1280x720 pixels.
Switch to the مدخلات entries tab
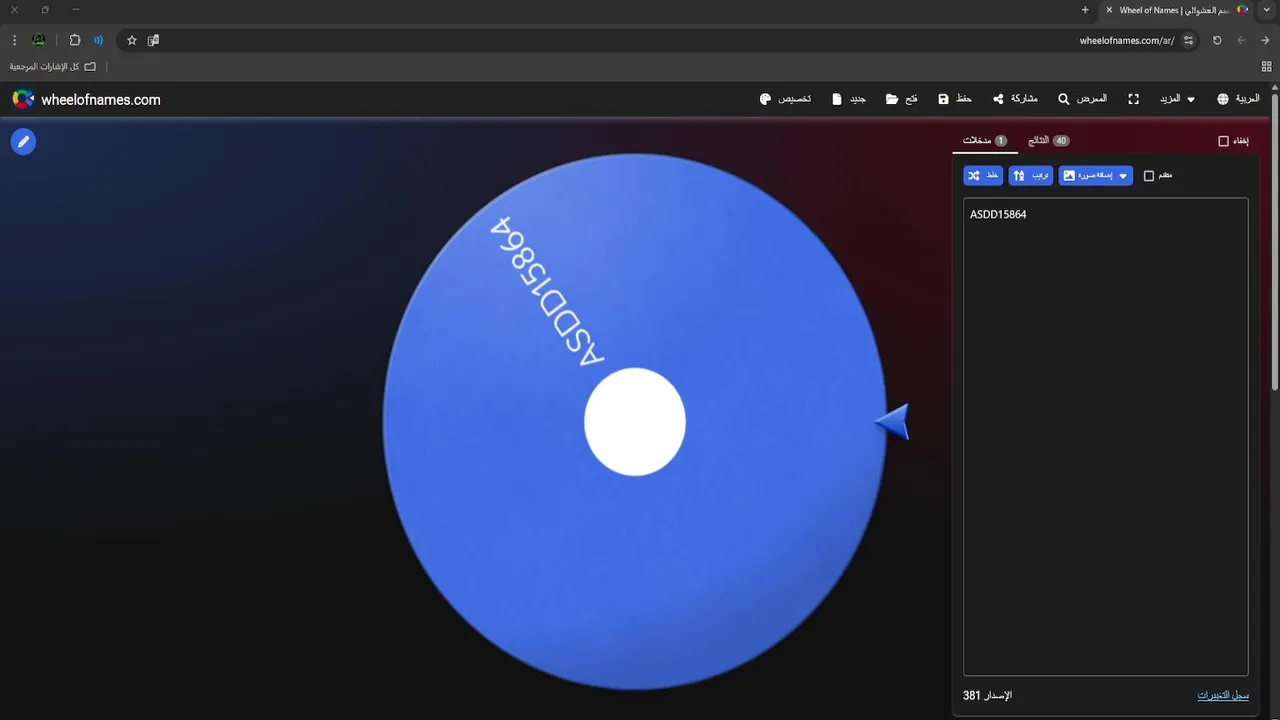985,141
